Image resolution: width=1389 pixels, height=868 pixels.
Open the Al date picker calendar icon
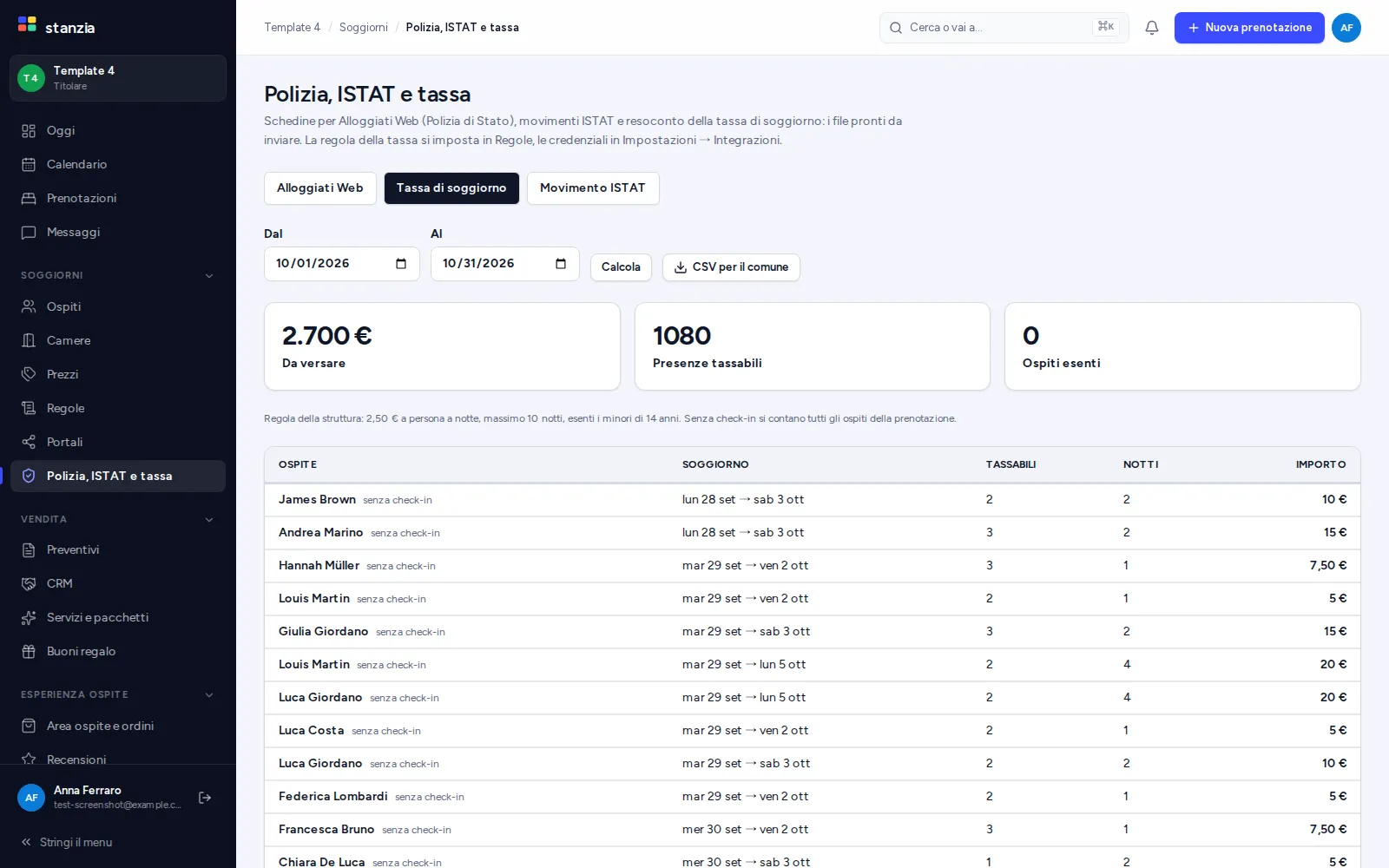tap(561, 264)
